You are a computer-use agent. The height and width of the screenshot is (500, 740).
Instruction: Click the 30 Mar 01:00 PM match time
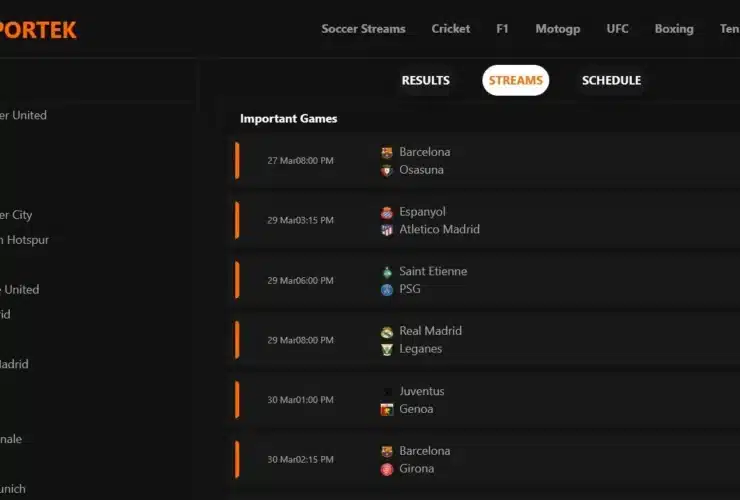[x=300, y=400]
